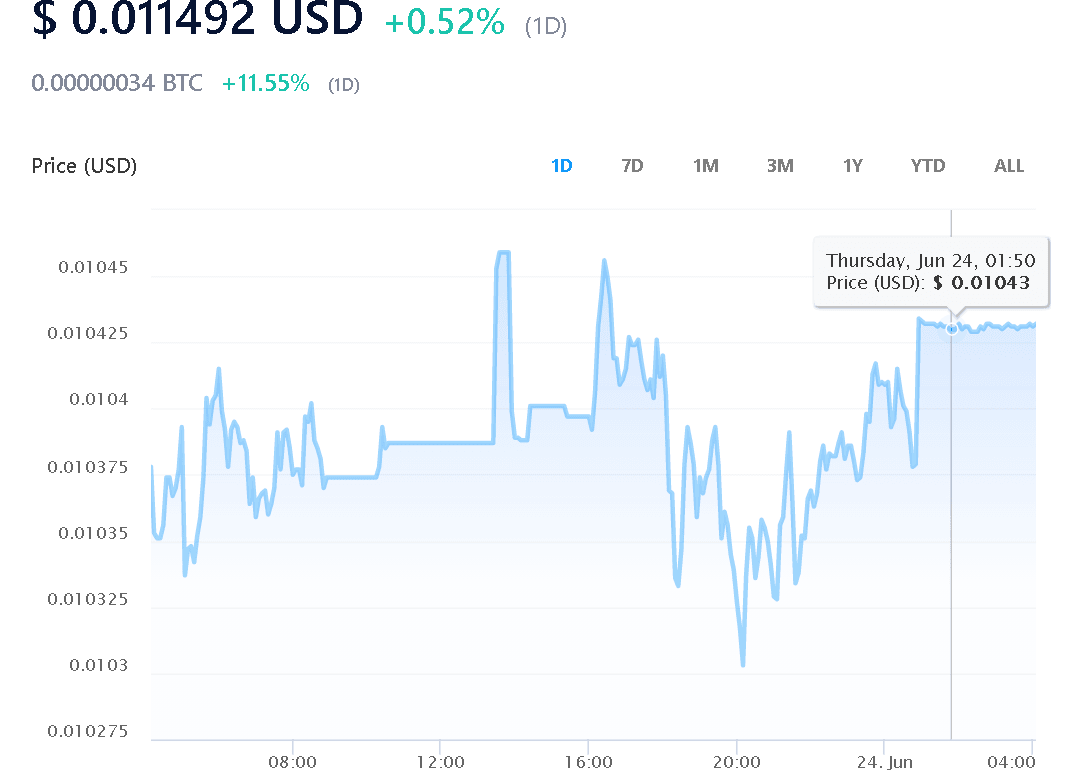Click the +0.52% USD change value

[445, 22]
